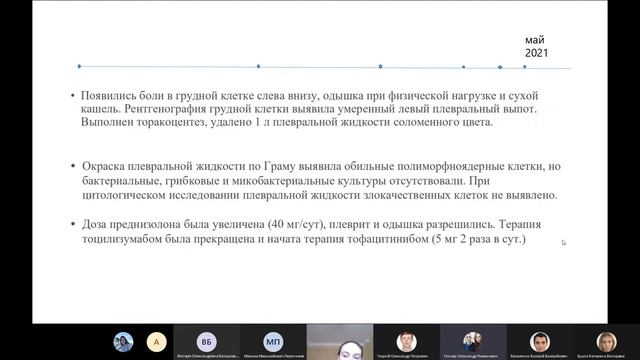
Task: Click the yellow avatar labeled A
Action: 157,342
